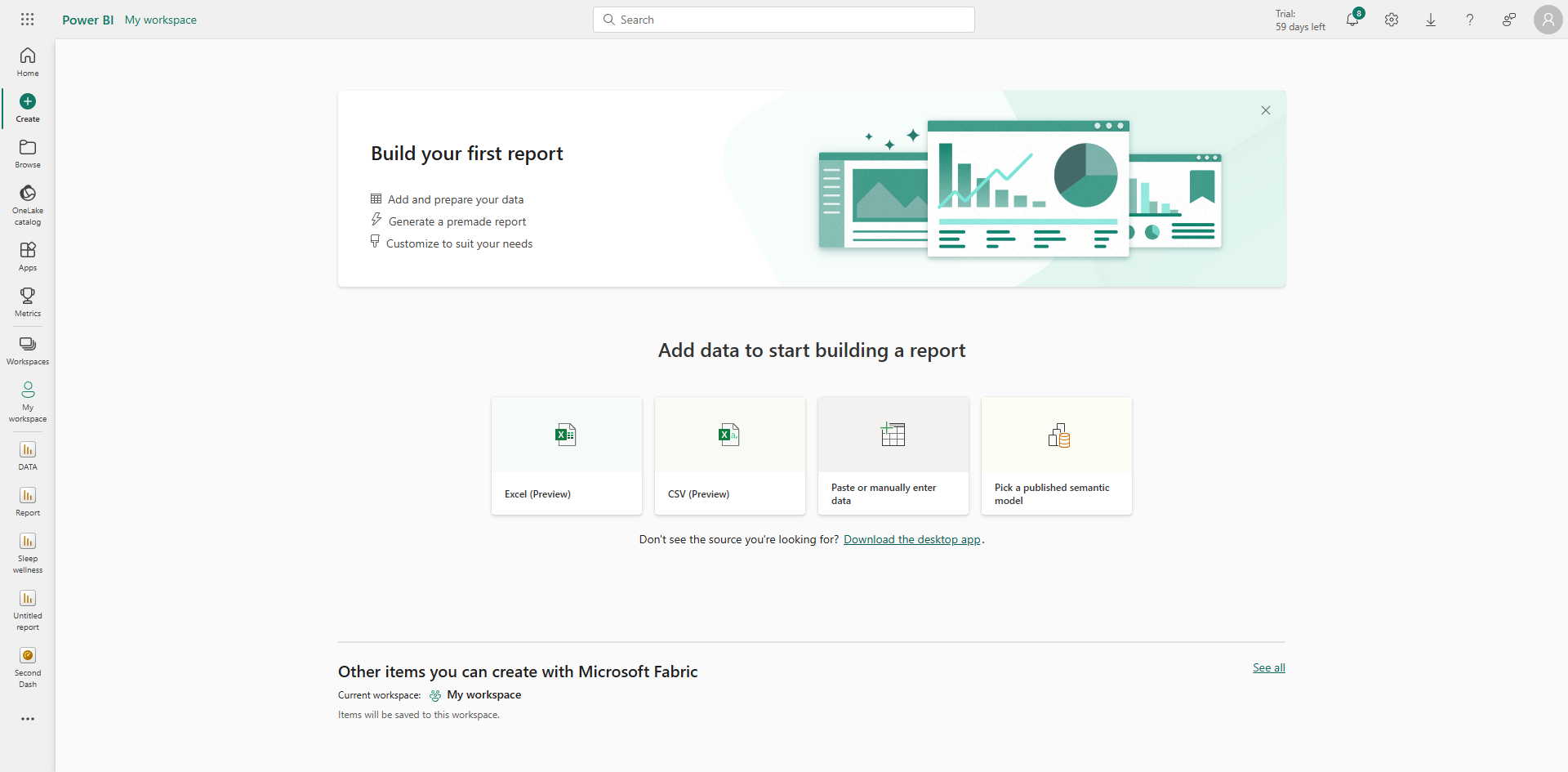
Task: Choose the CSV (Preview) data card
Action: pos(730,456)
